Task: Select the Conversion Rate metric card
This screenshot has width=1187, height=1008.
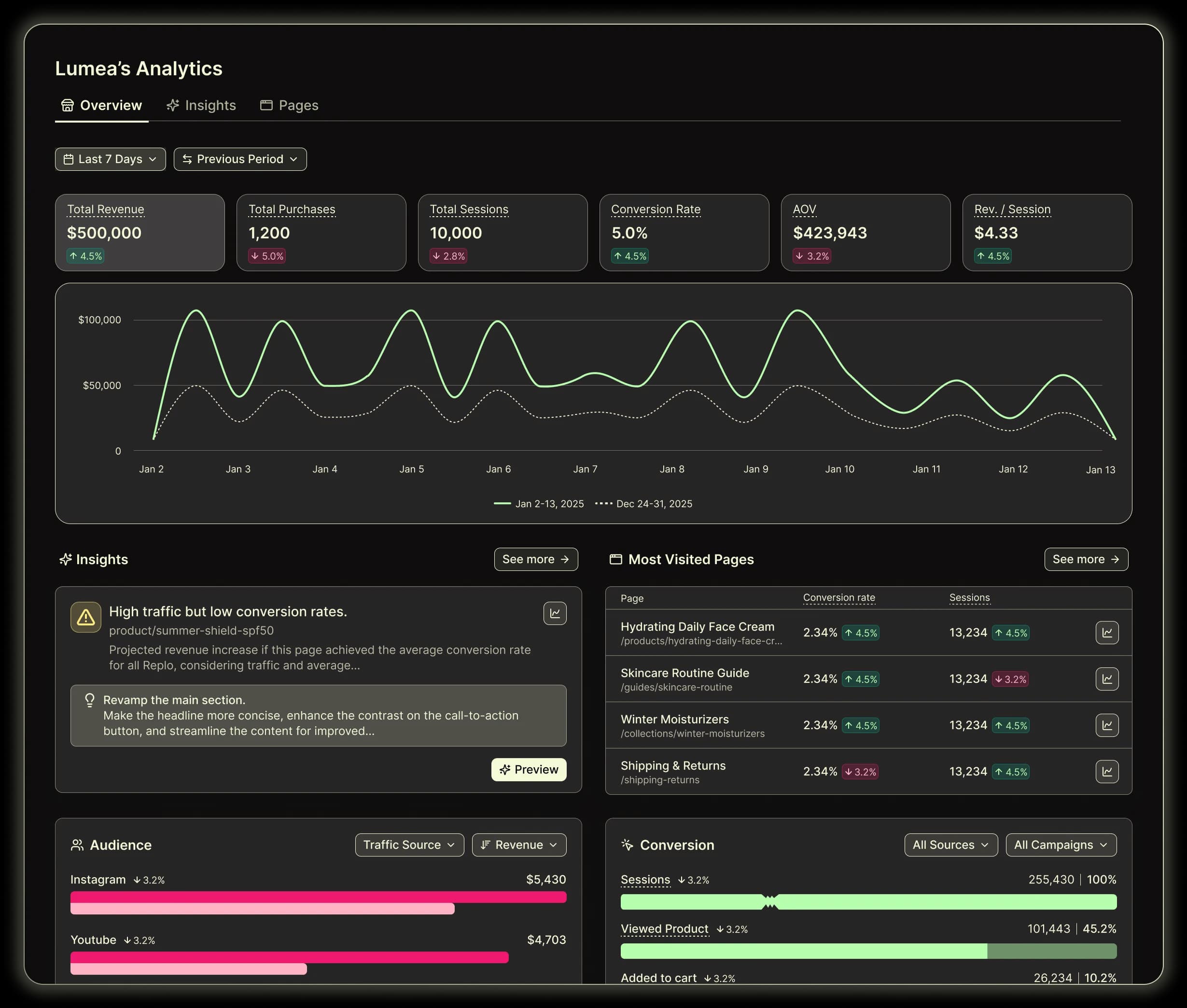Action: click(x=684, y=233)
